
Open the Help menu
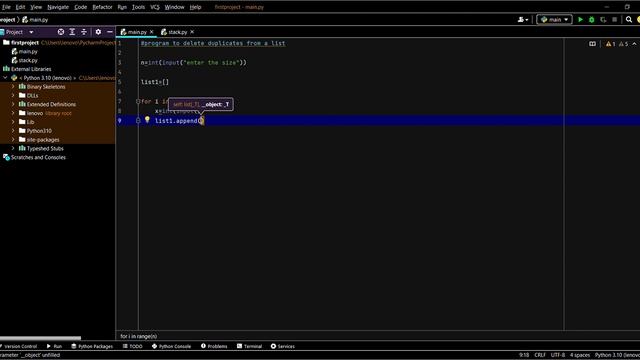(x=195, y=7)
